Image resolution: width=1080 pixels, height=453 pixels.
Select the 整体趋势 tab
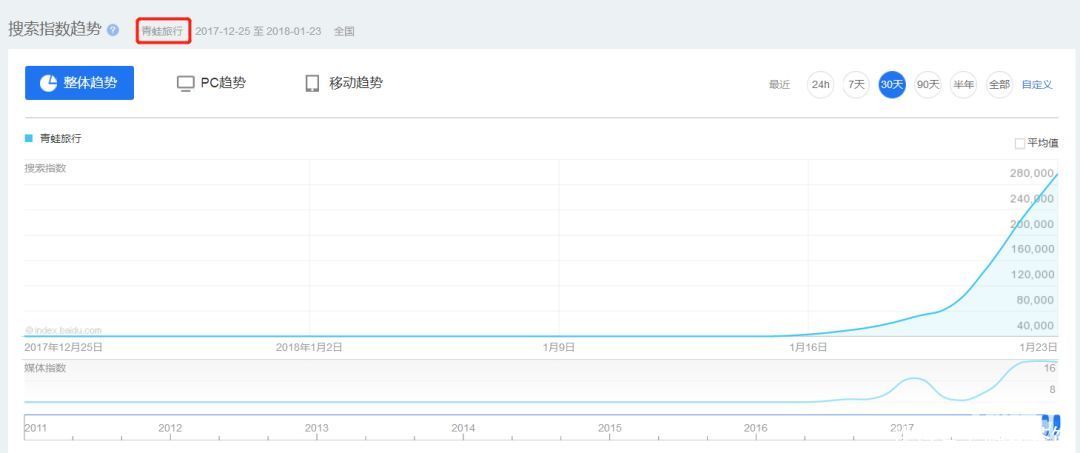pos(79,83)
